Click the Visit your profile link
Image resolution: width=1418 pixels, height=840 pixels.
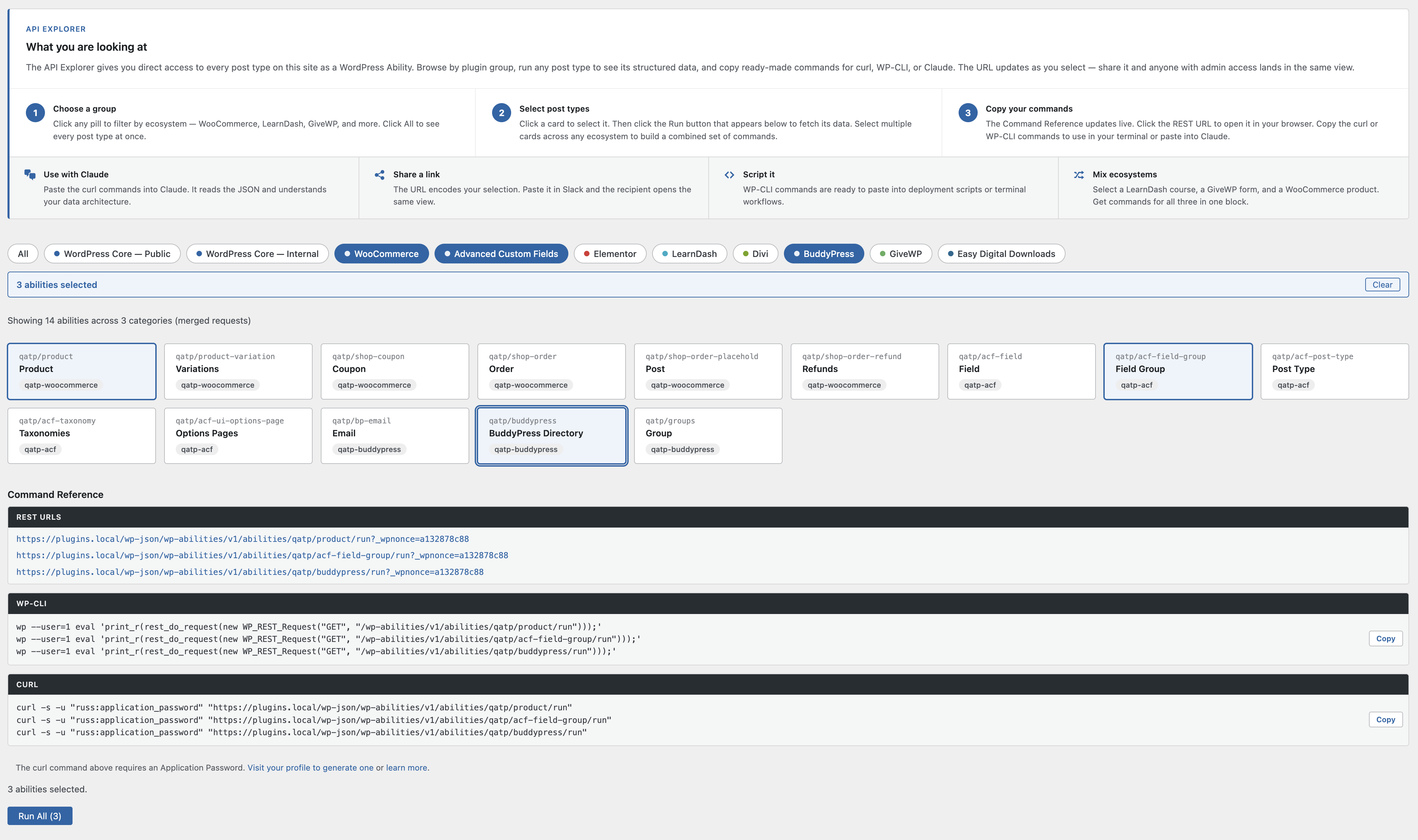pos(310,768)
